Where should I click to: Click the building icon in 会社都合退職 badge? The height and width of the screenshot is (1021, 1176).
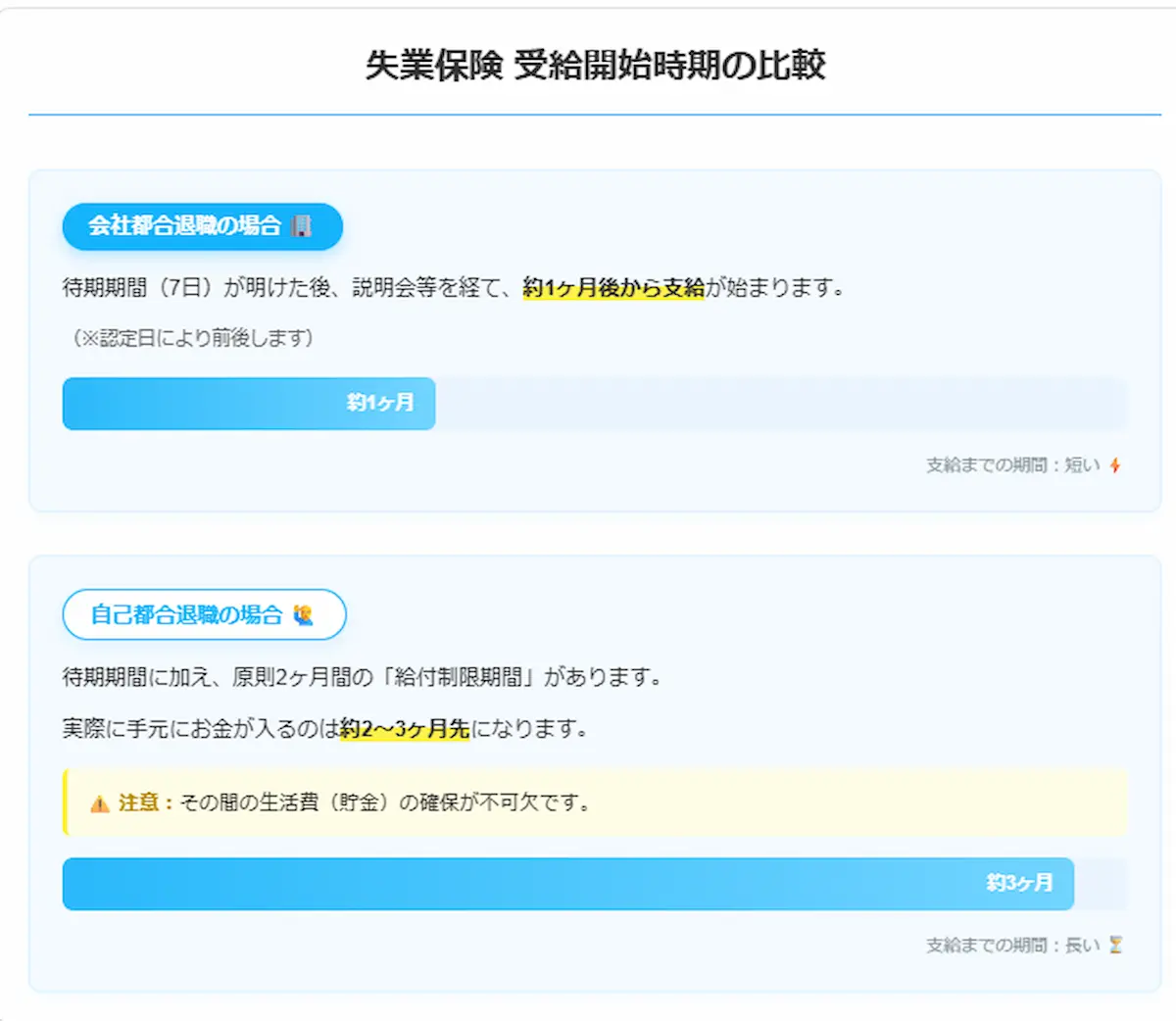coord(302,226)
